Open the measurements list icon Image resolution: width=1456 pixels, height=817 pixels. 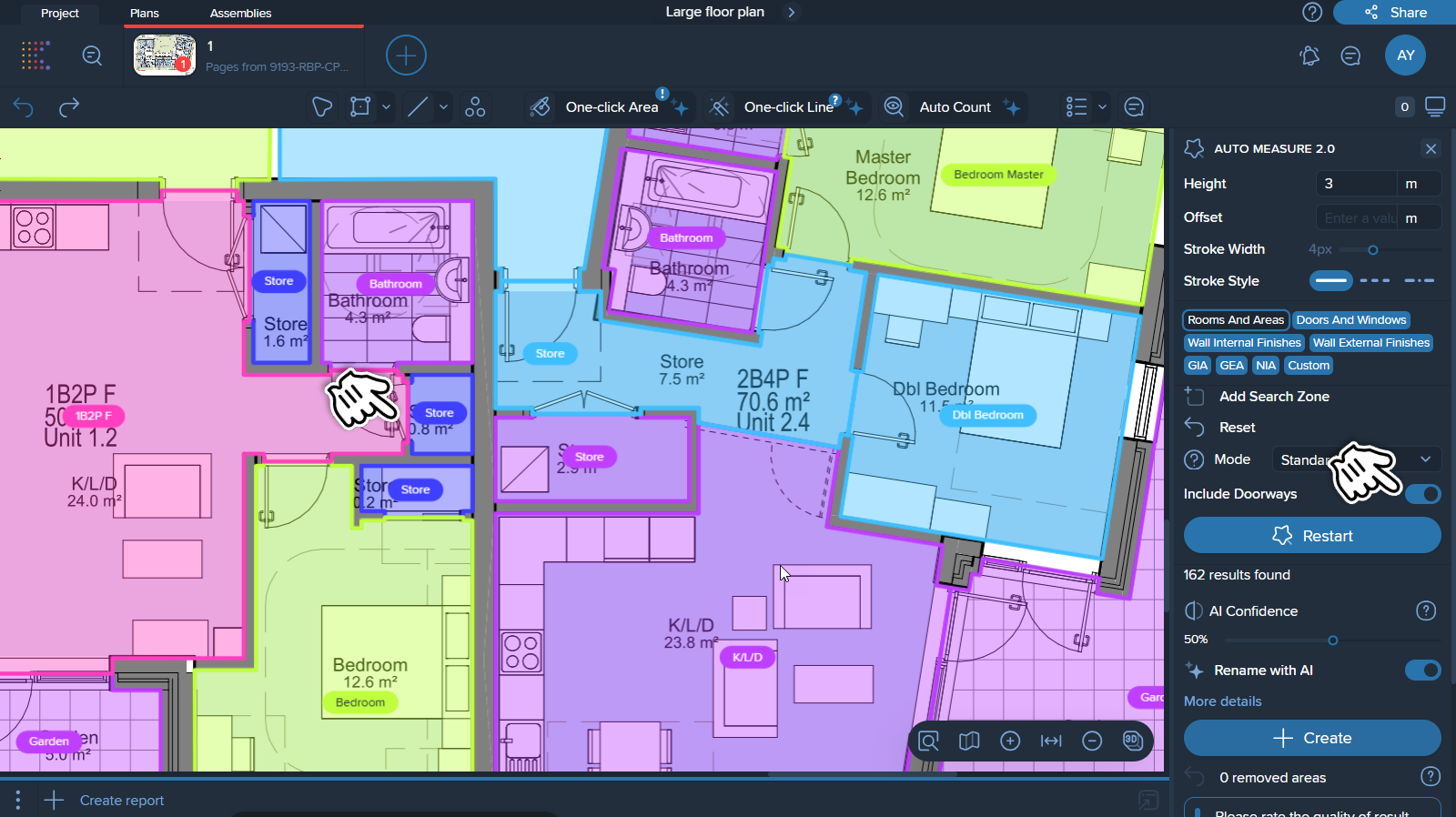[1077, 107]
